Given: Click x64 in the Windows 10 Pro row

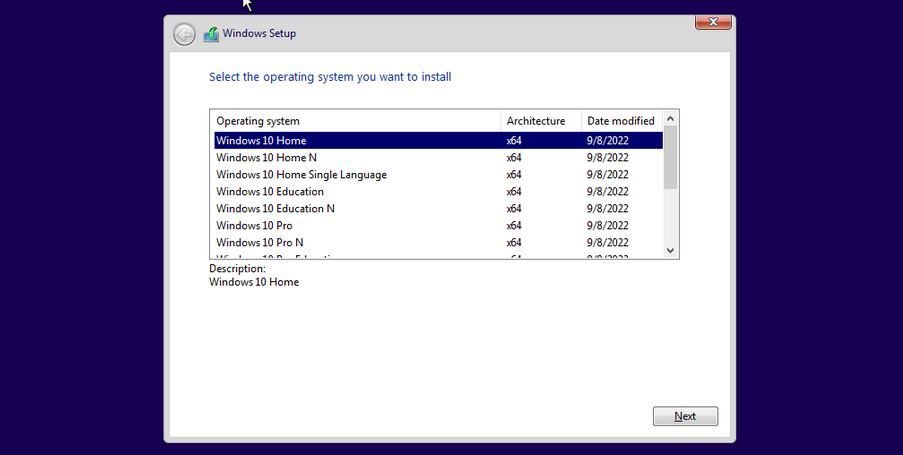Looking at the screenshot, I should tap(514, 225).
